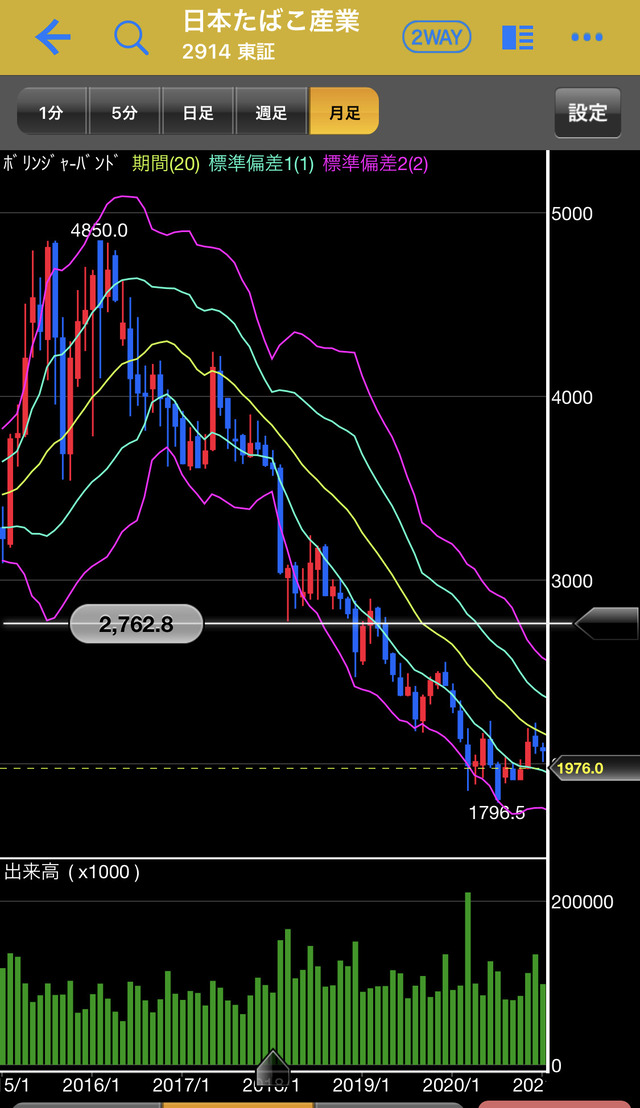Select the 日足 daily chart tab
The width and height of the screenshot is (640, 1108).
(x=198, y=111)
